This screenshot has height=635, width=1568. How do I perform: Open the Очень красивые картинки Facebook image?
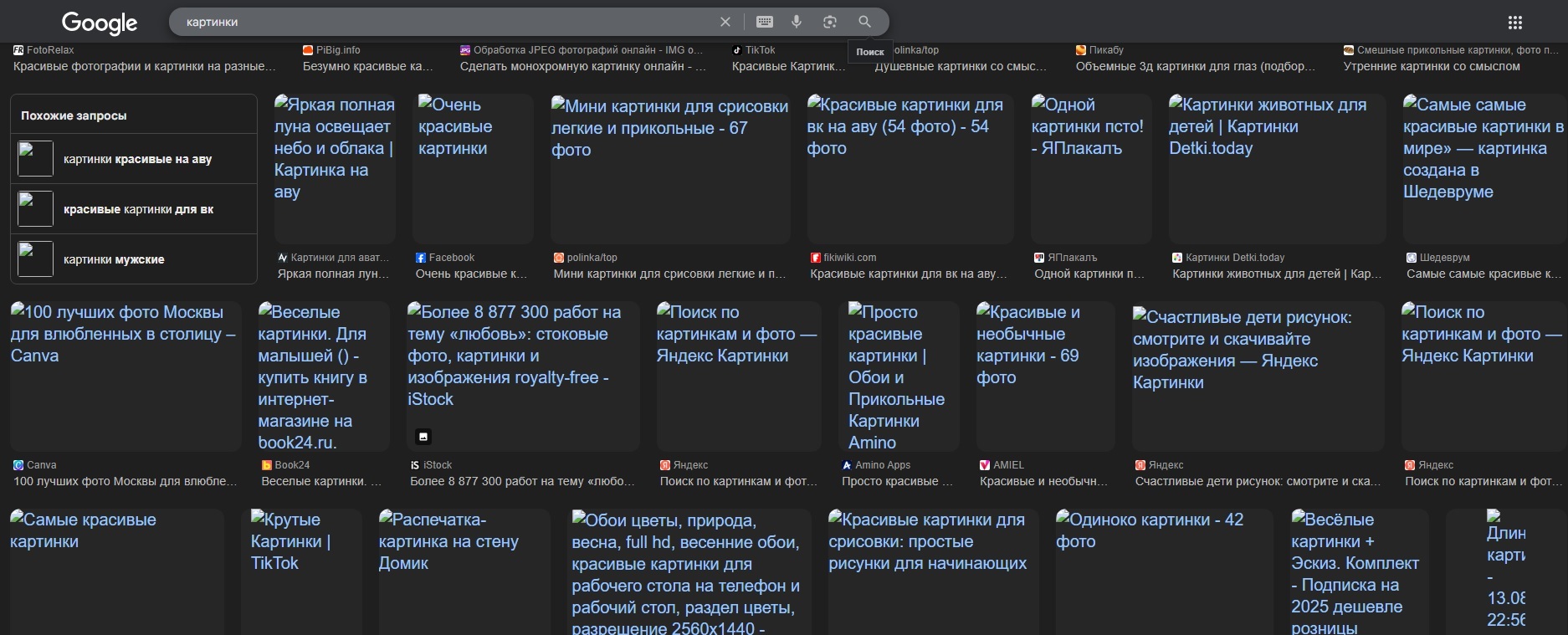[x=473, y=169]
